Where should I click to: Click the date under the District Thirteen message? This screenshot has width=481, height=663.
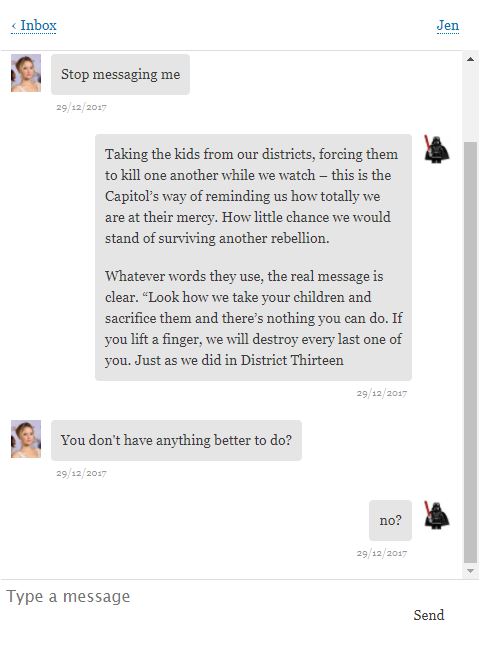382,394
